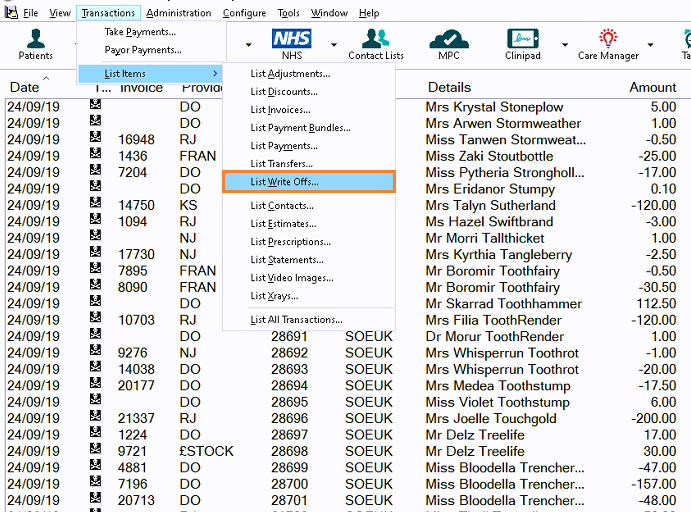This screenshot has width=691, height=512.
Task: Choose List Invoices from the submenu
Action: point(280,110)
